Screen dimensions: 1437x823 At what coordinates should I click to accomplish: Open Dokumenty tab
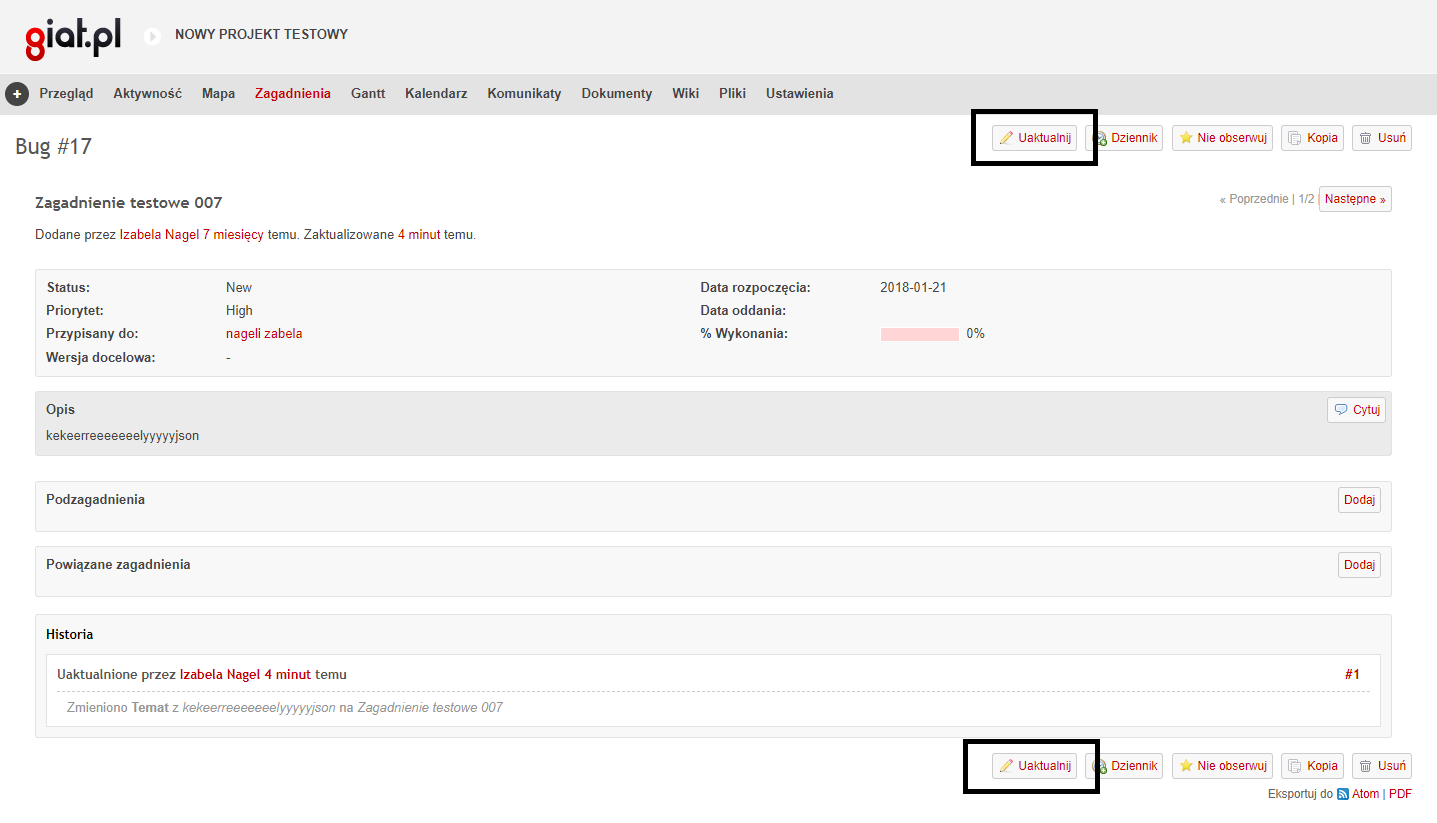617,93
